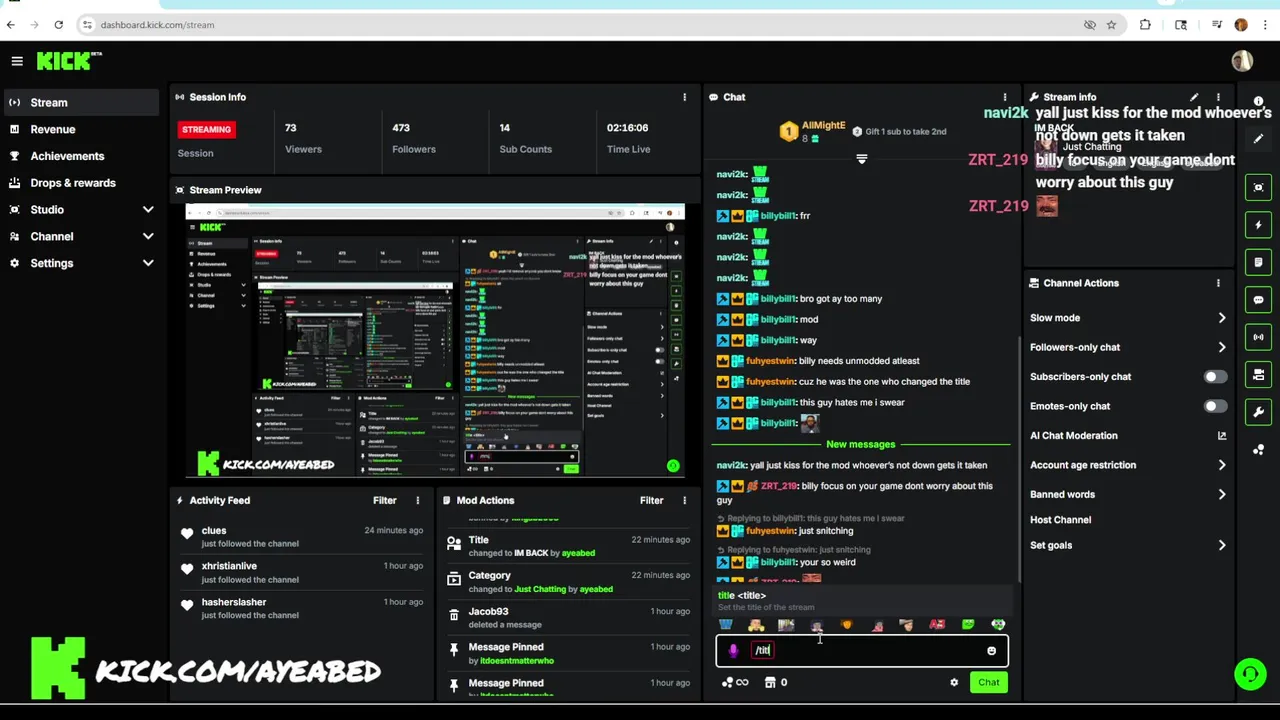Image resolution: width=1280 pixels, height=720 pixels.
Task: Click Host Channel action
Action: (1060, 520)
